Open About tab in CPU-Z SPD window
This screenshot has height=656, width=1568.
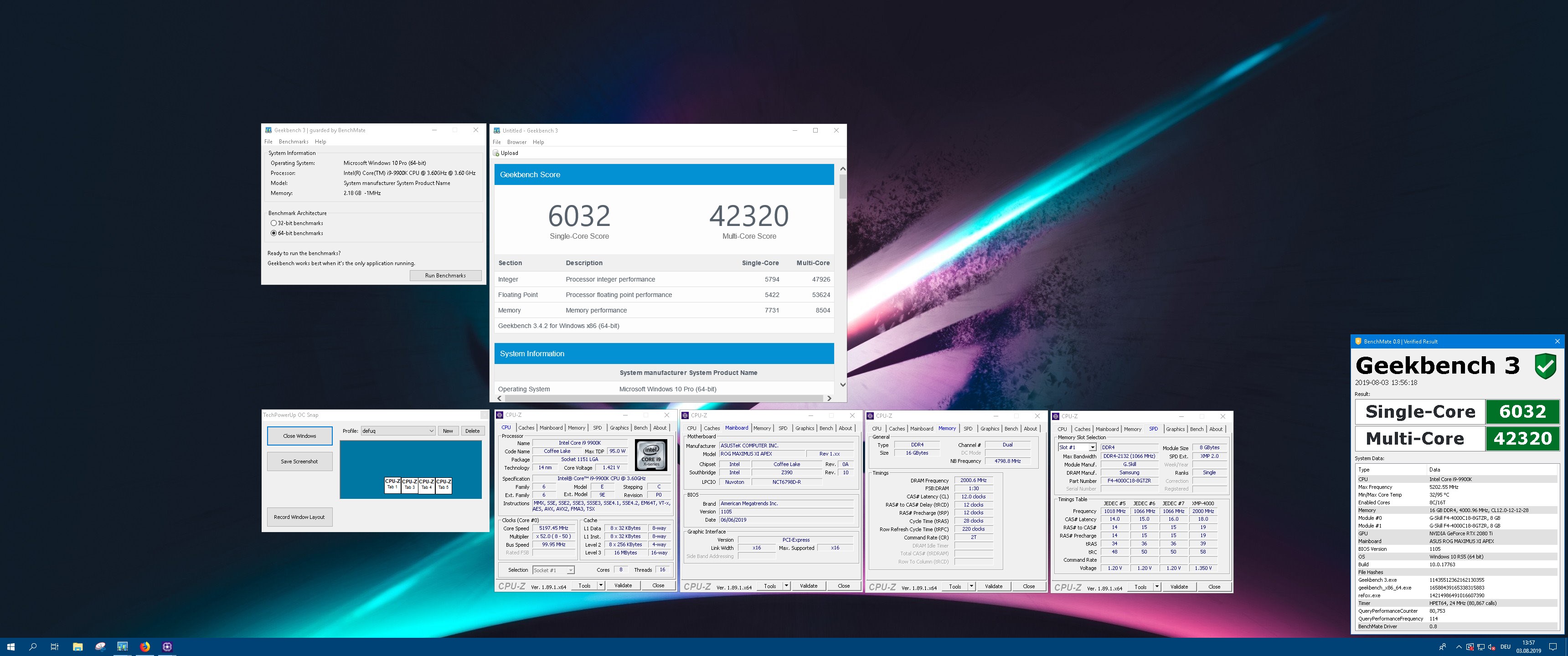tap(1216, 429)
